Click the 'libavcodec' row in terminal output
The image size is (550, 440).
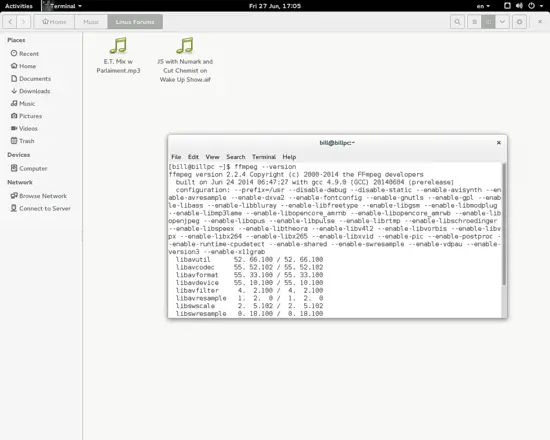(x=249, y=267)
